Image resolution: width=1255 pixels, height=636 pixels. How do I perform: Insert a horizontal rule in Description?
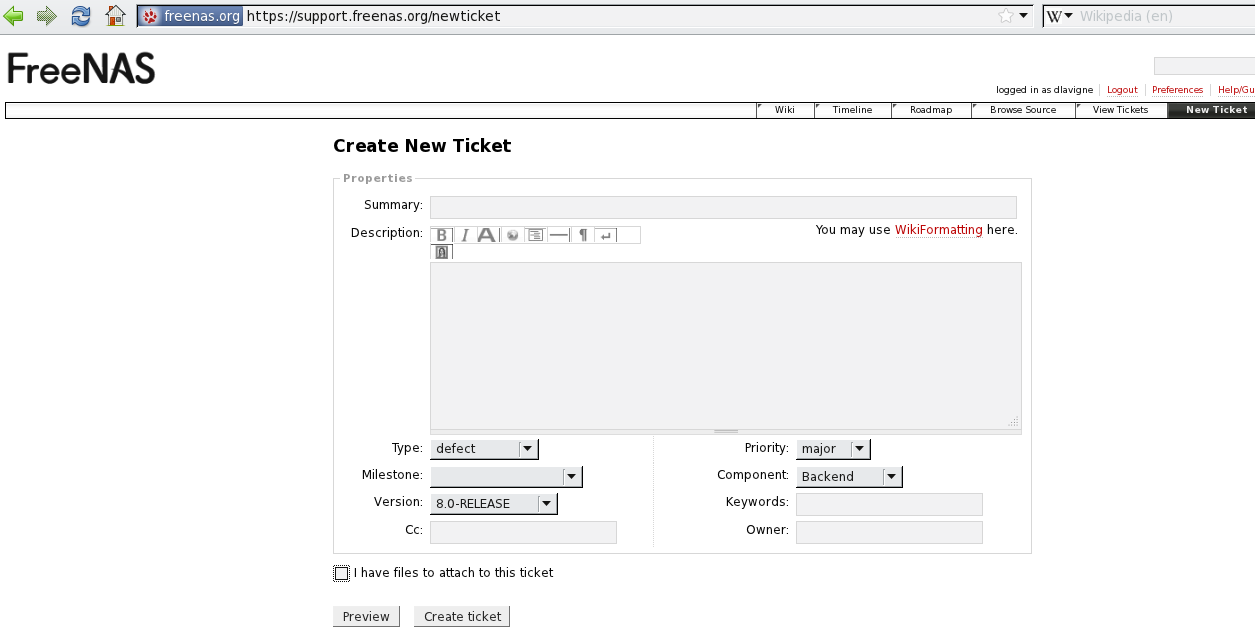click(x=558, y=235)
